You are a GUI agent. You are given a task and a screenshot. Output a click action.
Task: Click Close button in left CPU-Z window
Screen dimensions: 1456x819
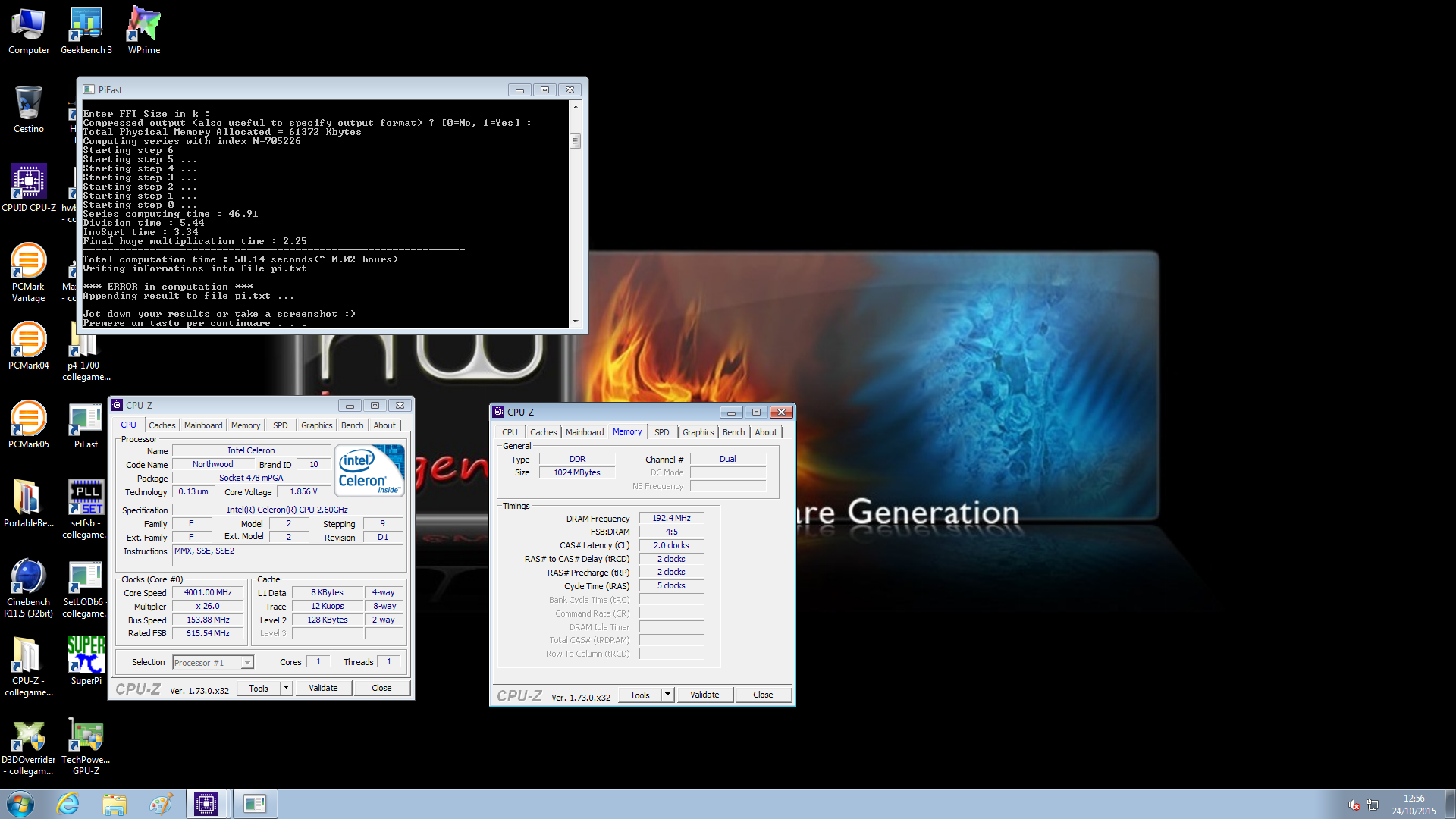pos(381,688)
